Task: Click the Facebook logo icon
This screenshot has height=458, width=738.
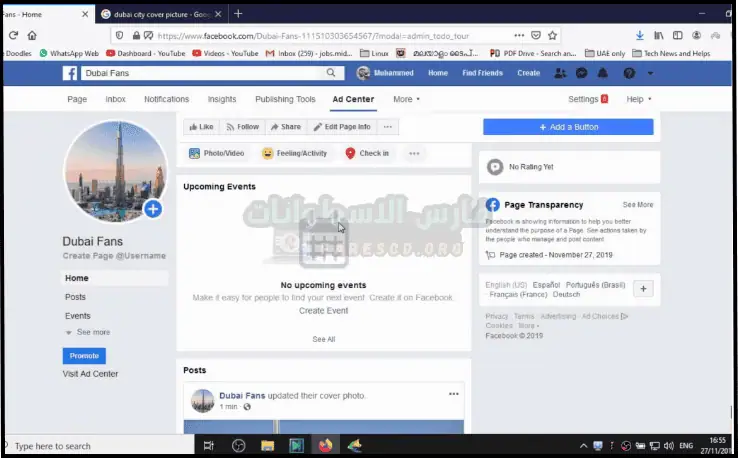Action: click(x=71, y=73)
